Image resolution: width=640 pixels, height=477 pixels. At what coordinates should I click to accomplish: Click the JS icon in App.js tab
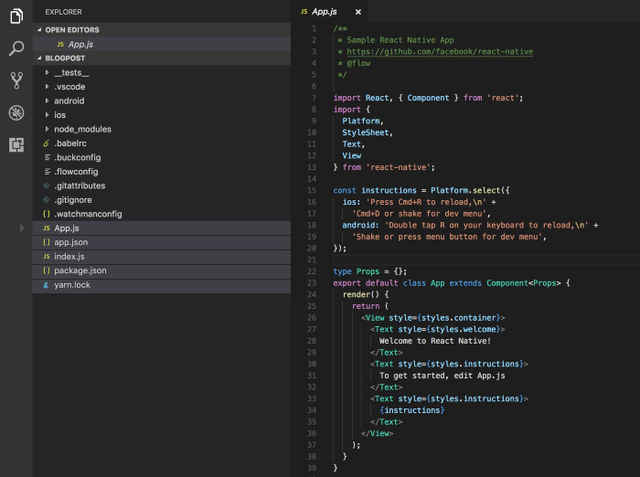304,12
